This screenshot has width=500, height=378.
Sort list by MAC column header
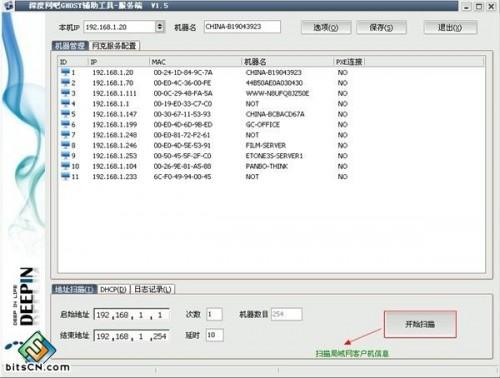(195, 62)
